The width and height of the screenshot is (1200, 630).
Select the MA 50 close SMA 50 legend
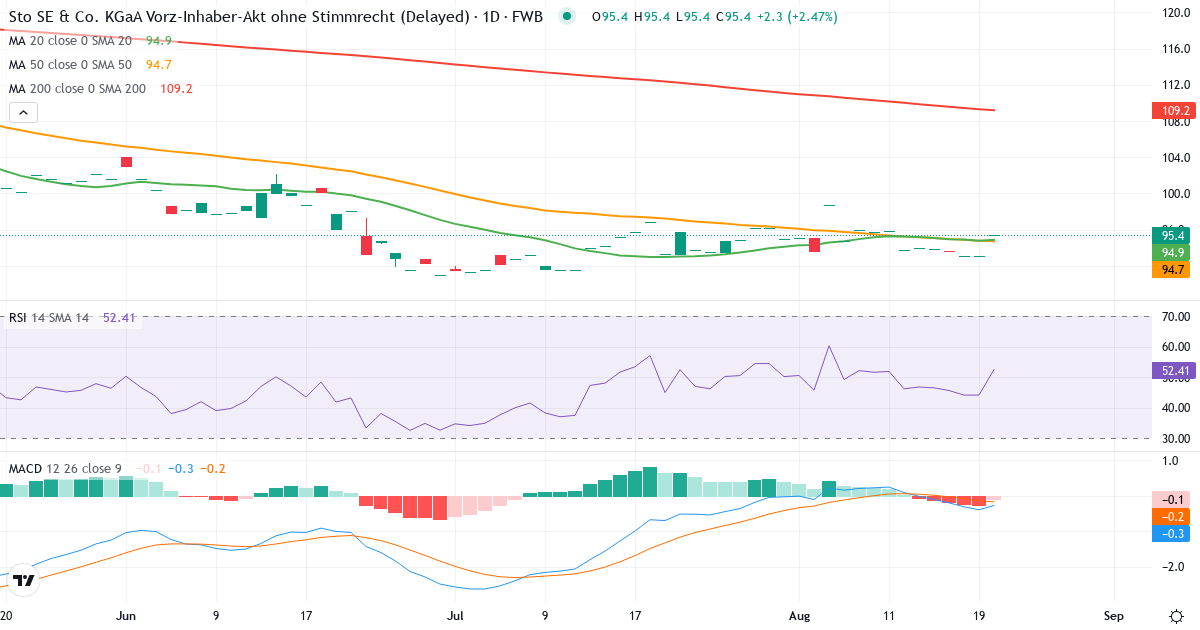(70, 64)
